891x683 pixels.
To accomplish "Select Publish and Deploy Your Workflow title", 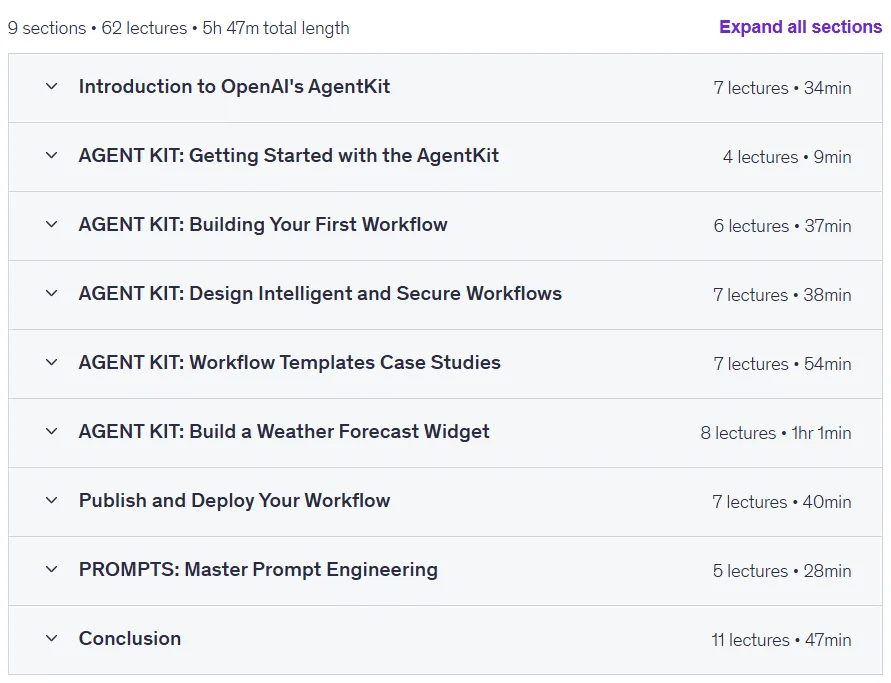I will [x=234, y=500].
